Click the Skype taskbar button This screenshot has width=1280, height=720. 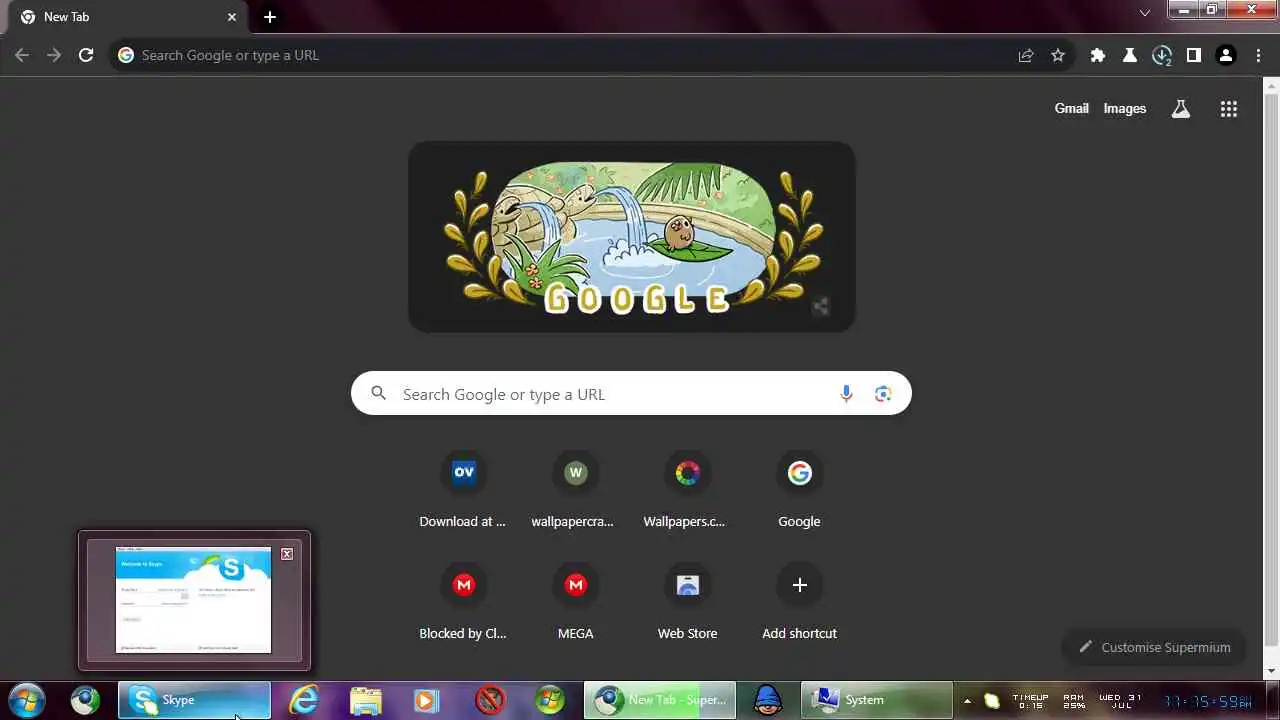tap(194, 700)
